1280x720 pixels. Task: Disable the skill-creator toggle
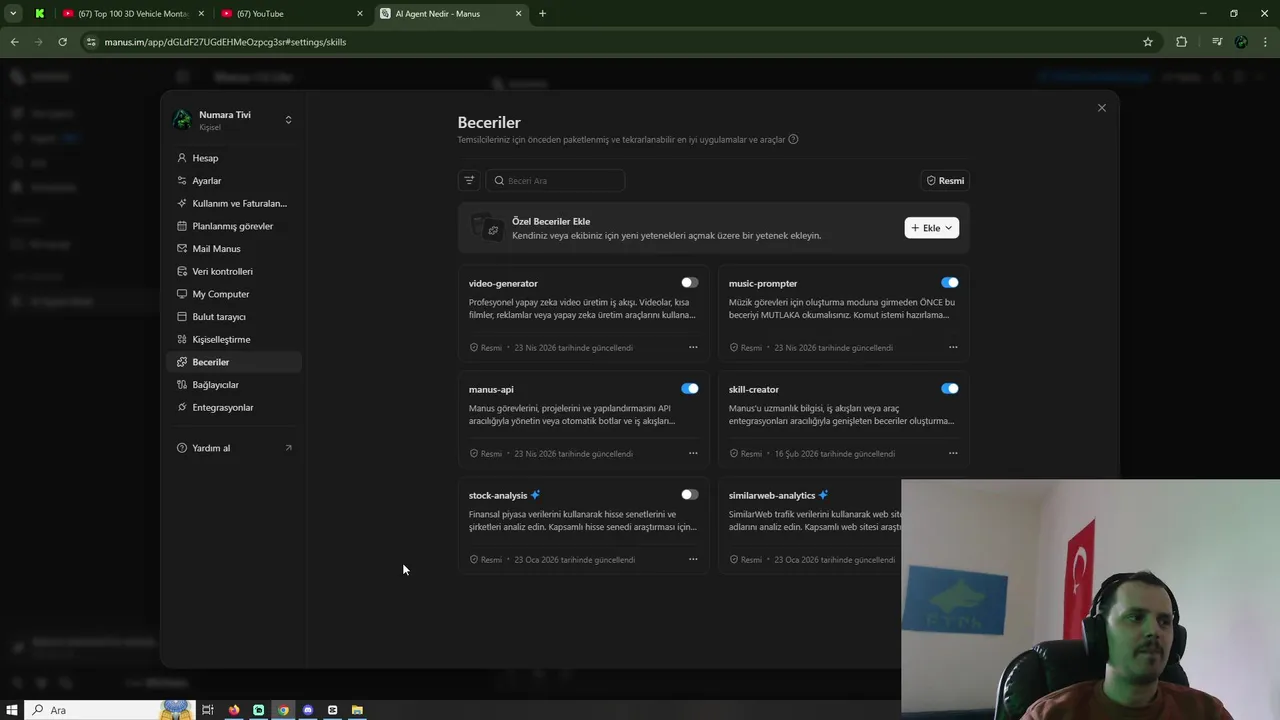tap(949, 389)
